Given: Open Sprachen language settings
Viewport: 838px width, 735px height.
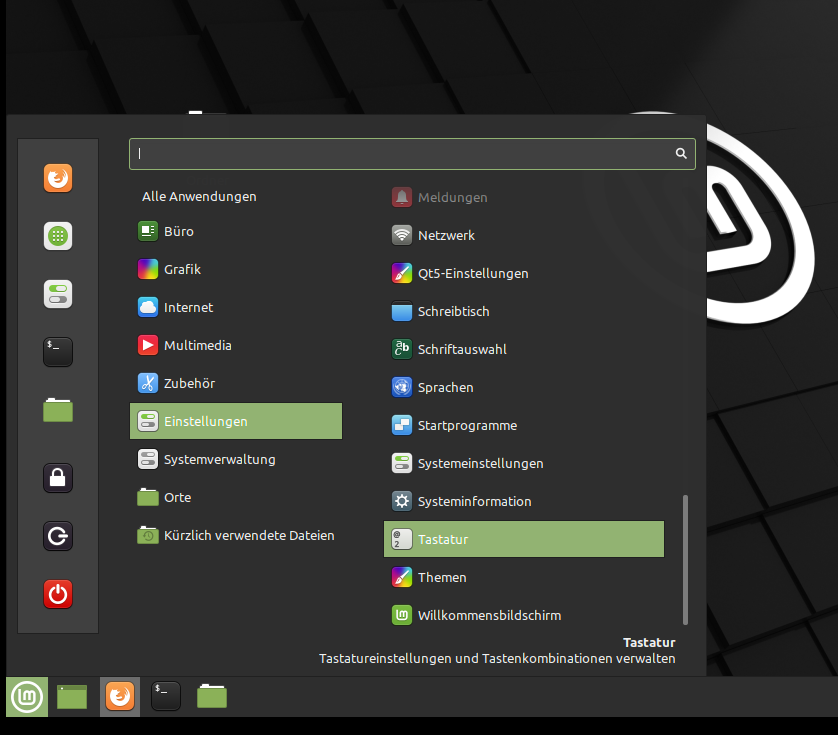Looking at the screenshot, I should click(x=524, y=387).
